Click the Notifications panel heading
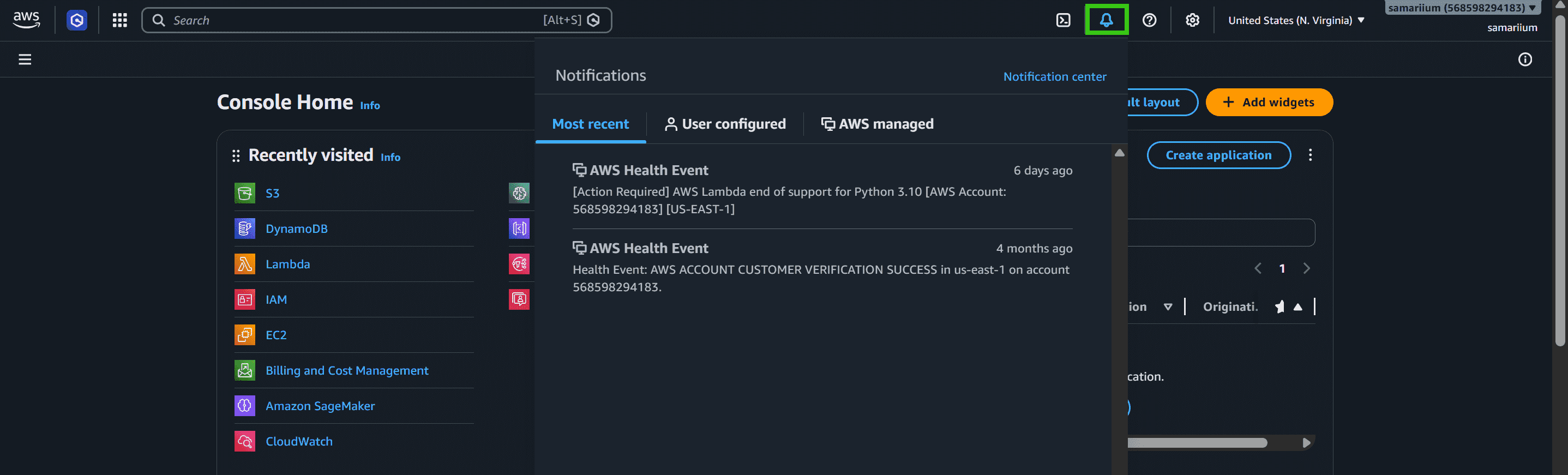 point(600,75)
